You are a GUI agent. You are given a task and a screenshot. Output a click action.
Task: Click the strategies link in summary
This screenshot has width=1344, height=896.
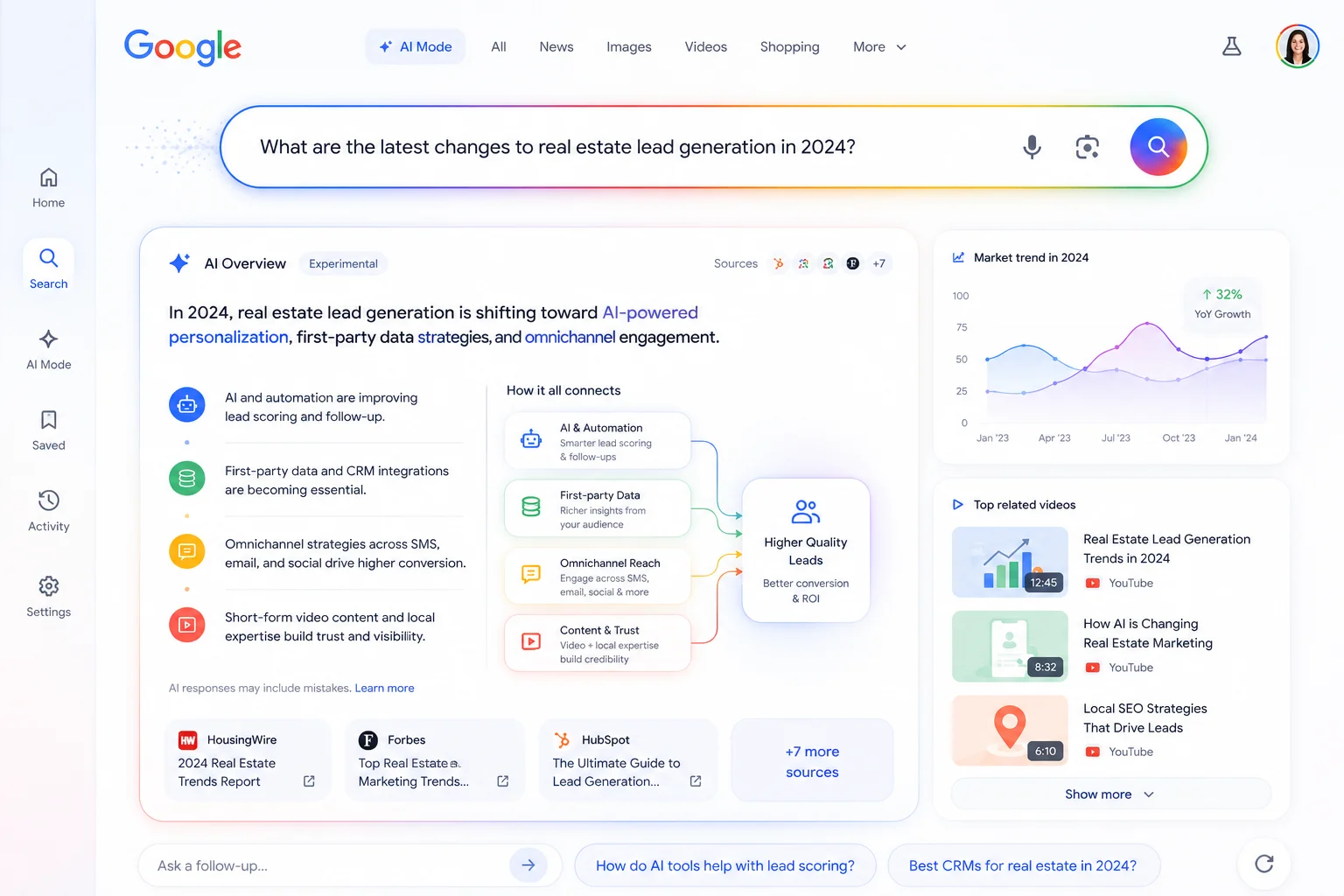point(453,337)
